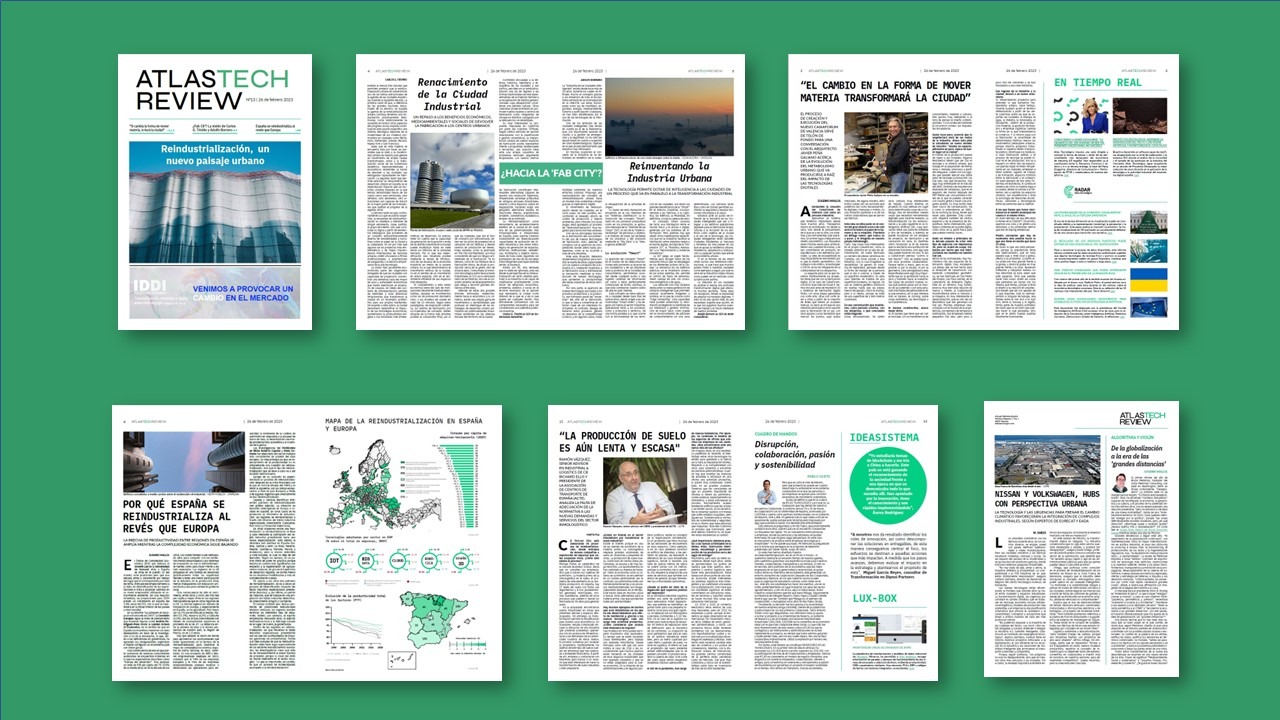The width and height of the screenshot is (1280, 720).
Task: Click the question-mark graphics beside the presenter photo
Action: [x=1062, y=116]
